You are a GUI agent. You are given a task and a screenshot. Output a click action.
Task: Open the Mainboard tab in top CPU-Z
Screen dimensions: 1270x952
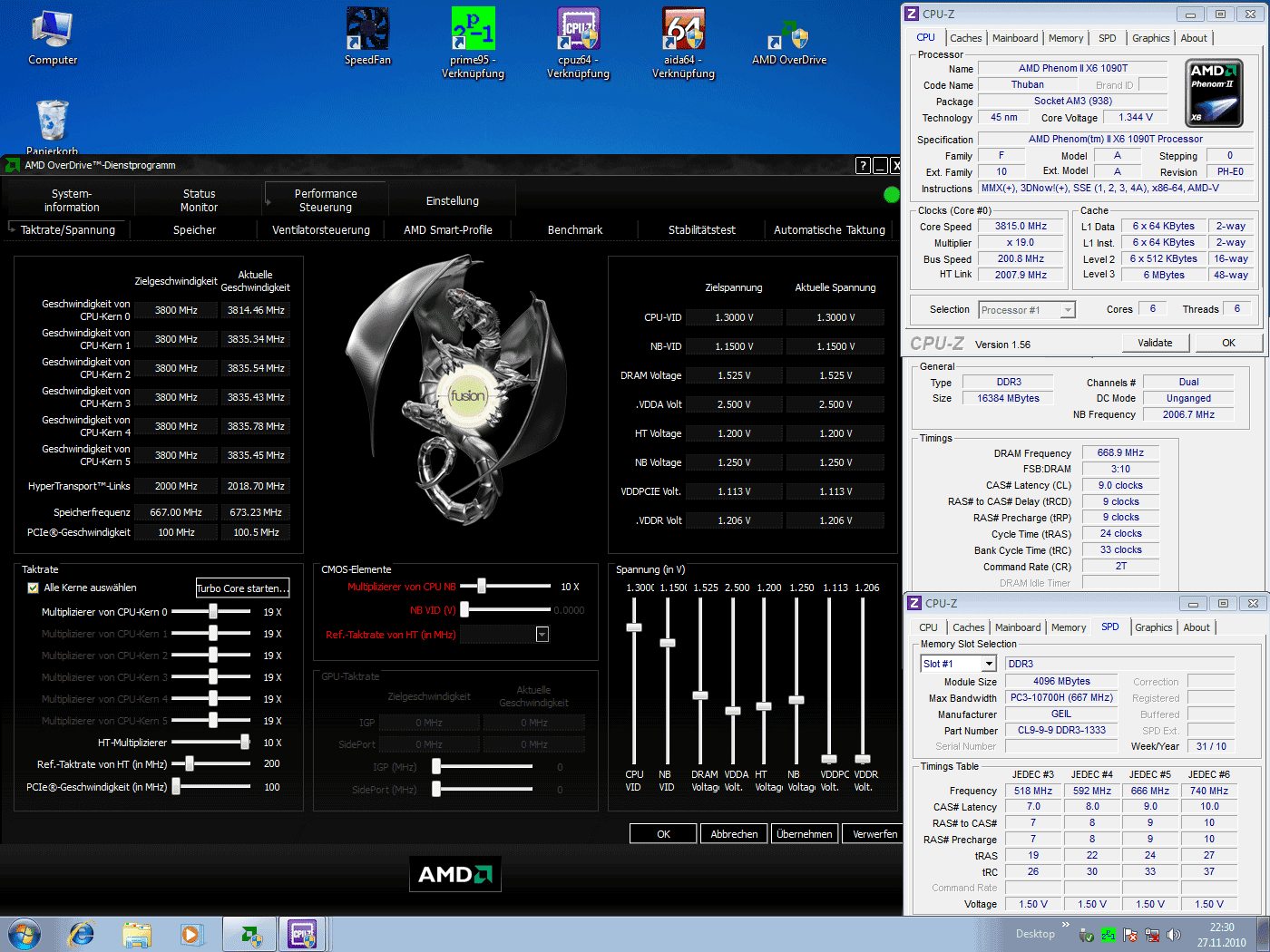[x=1015, y=38]
